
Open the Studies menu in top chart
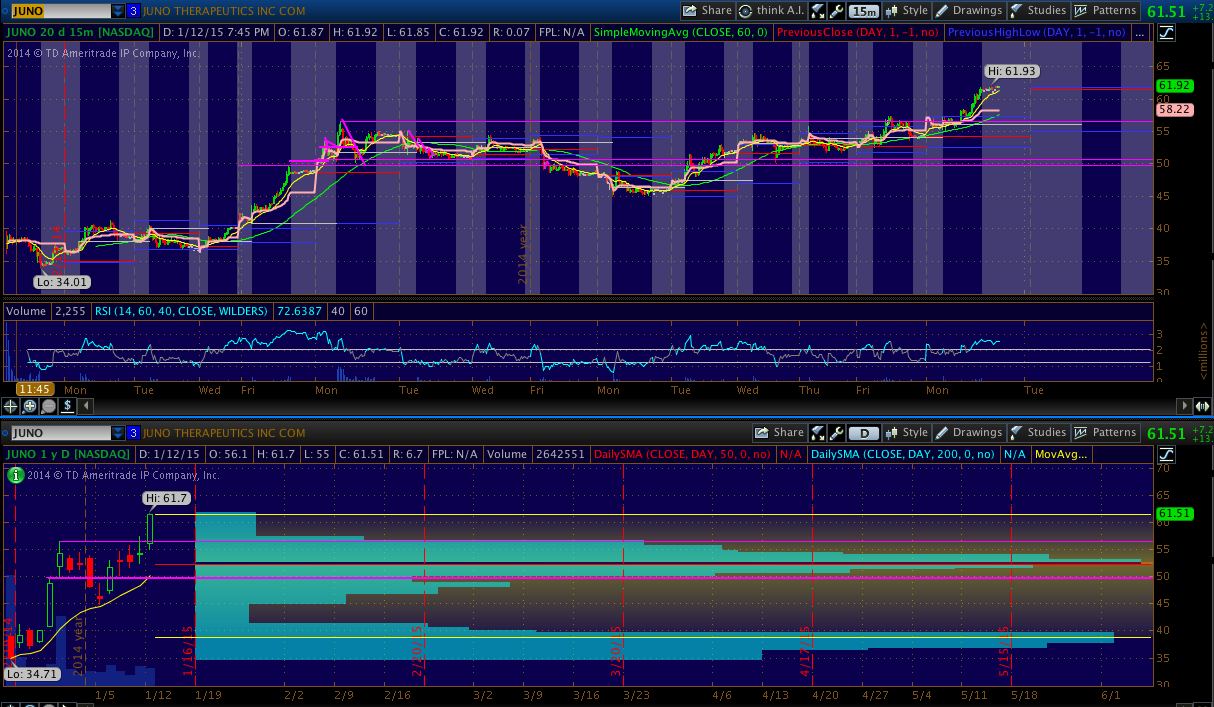[x=1037, y=11]
